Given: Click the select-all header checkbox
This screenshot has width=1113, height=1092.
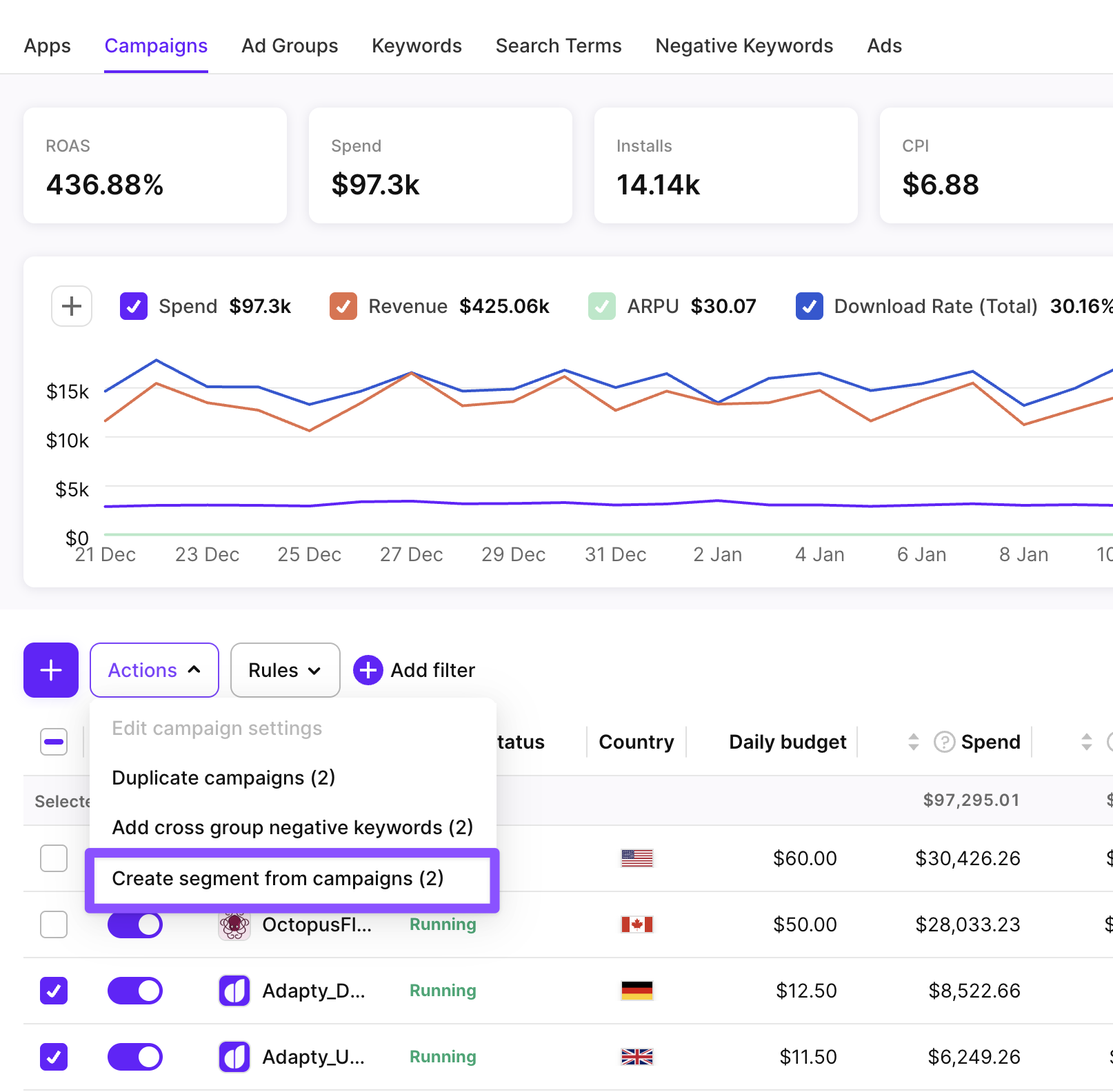Looking at the screenshot, I should (54, 742).
